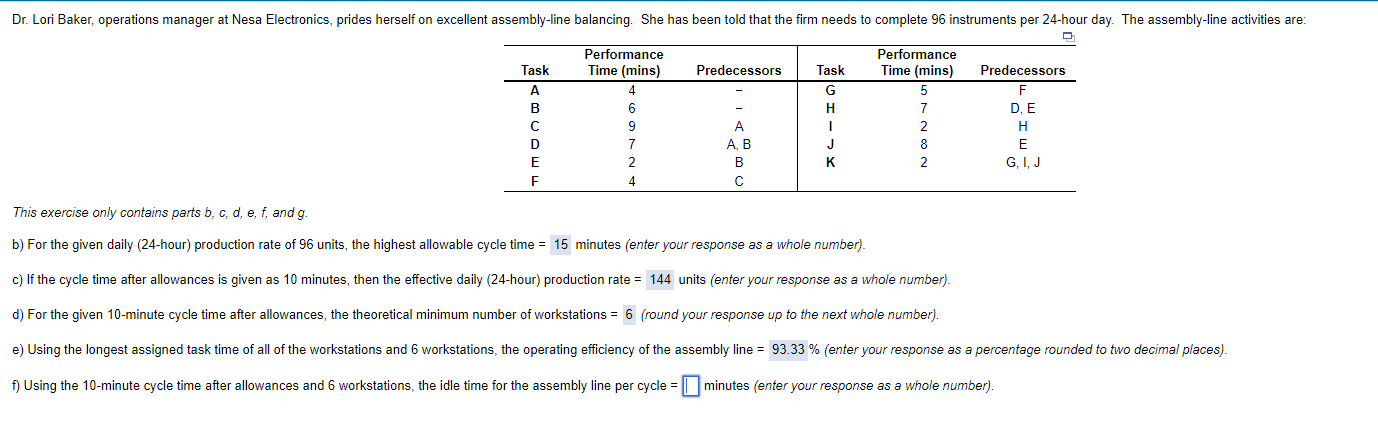Click task F row label
The width and height of the screenshot is (1378, 435).
point(535,181)
